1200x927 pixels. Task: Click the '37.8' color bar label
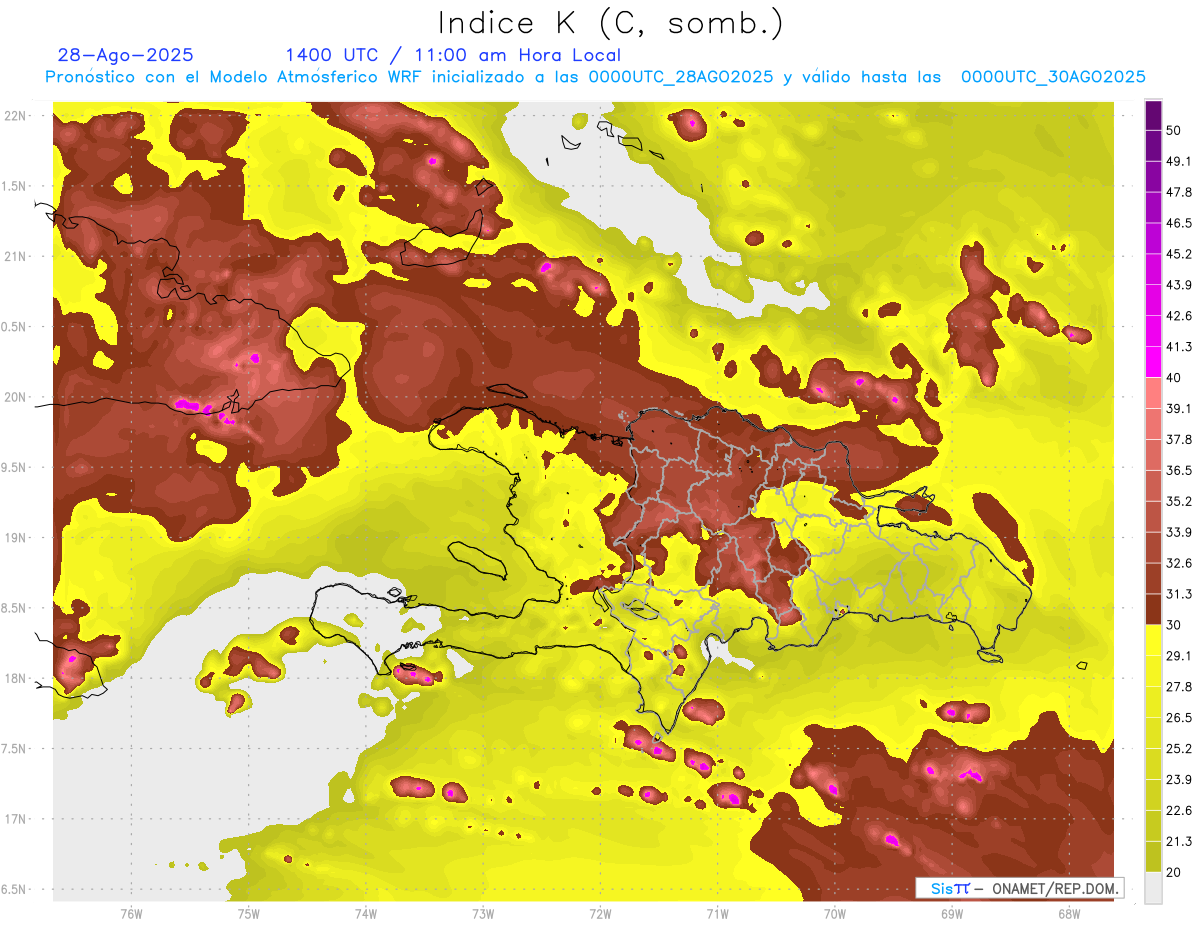coord(1179,439)
